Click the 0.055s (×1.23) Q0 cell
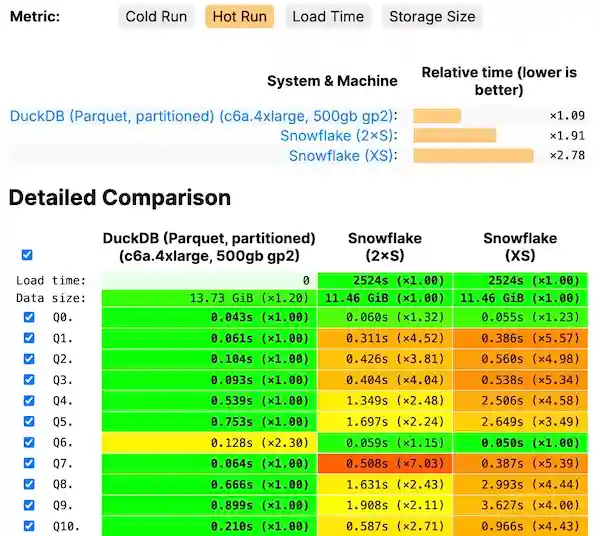 point(520,317)
